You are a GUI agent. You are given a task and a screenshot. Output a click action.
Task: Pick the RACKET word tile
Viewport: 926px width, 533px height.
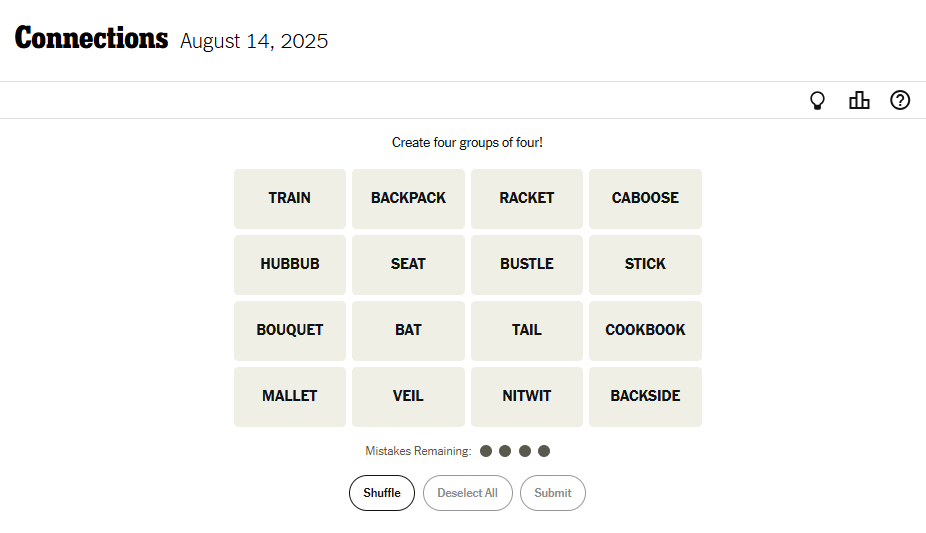tap(527, 198)
